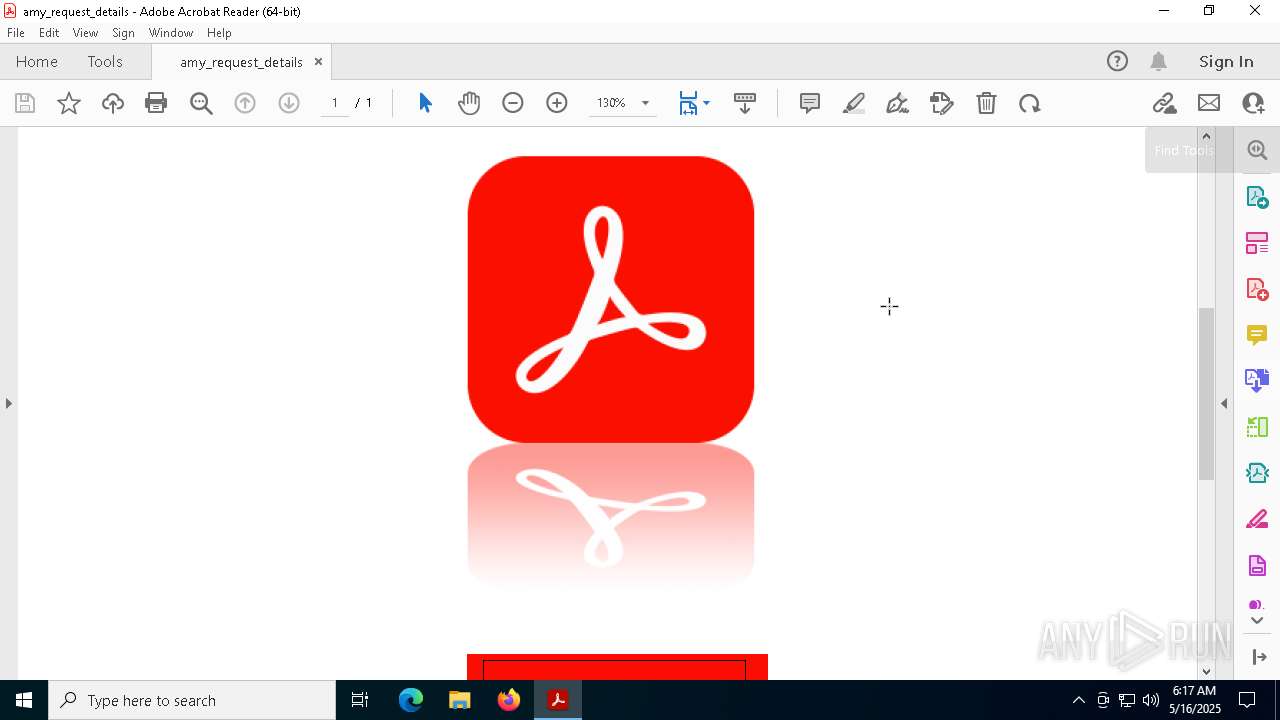This screenshot has height=720, width=1280.
Task: Go to previous page arrow
Action: click(245, 103)
